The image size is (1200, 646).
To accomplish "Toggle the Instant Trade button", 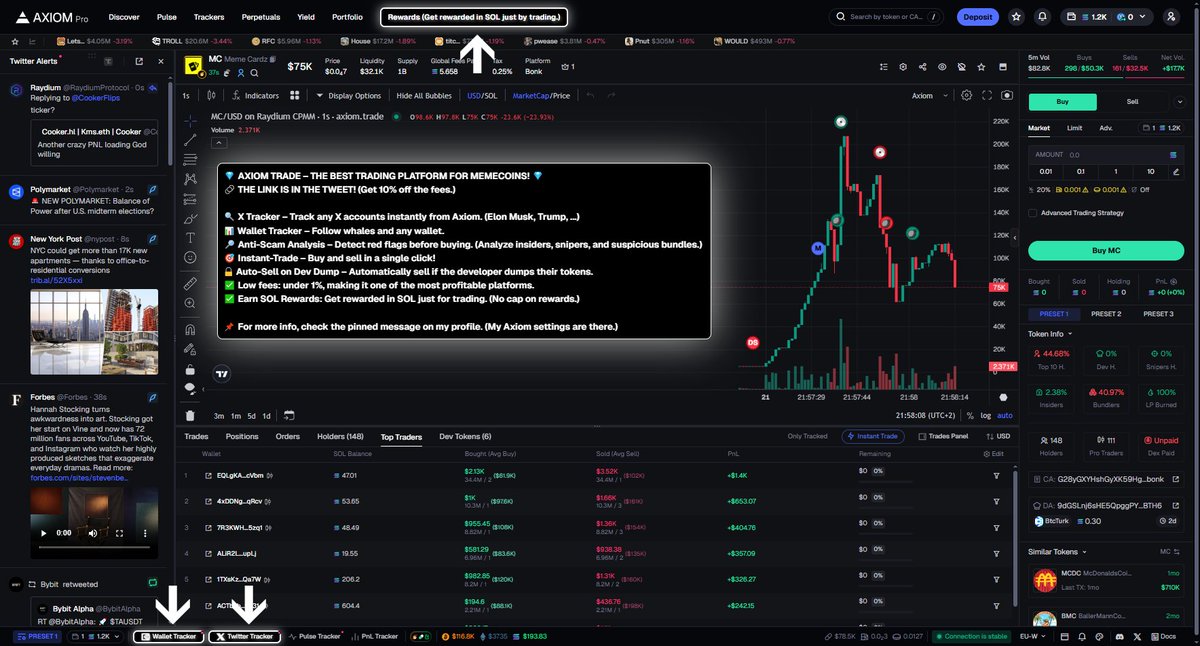I will (x=874, y=437).
